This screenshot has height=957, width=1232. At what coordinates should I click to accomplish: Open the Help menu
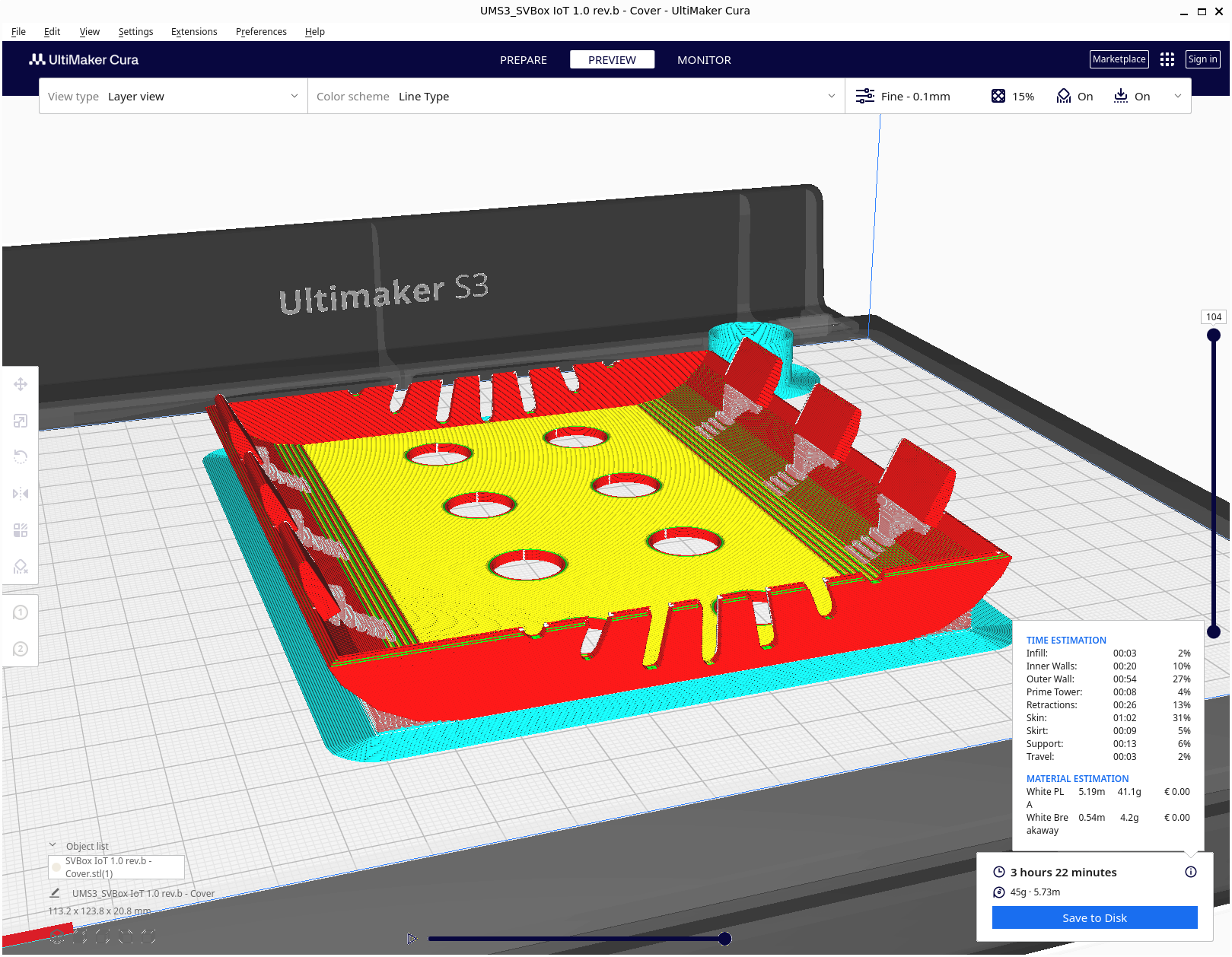click(x=315, y=31)
